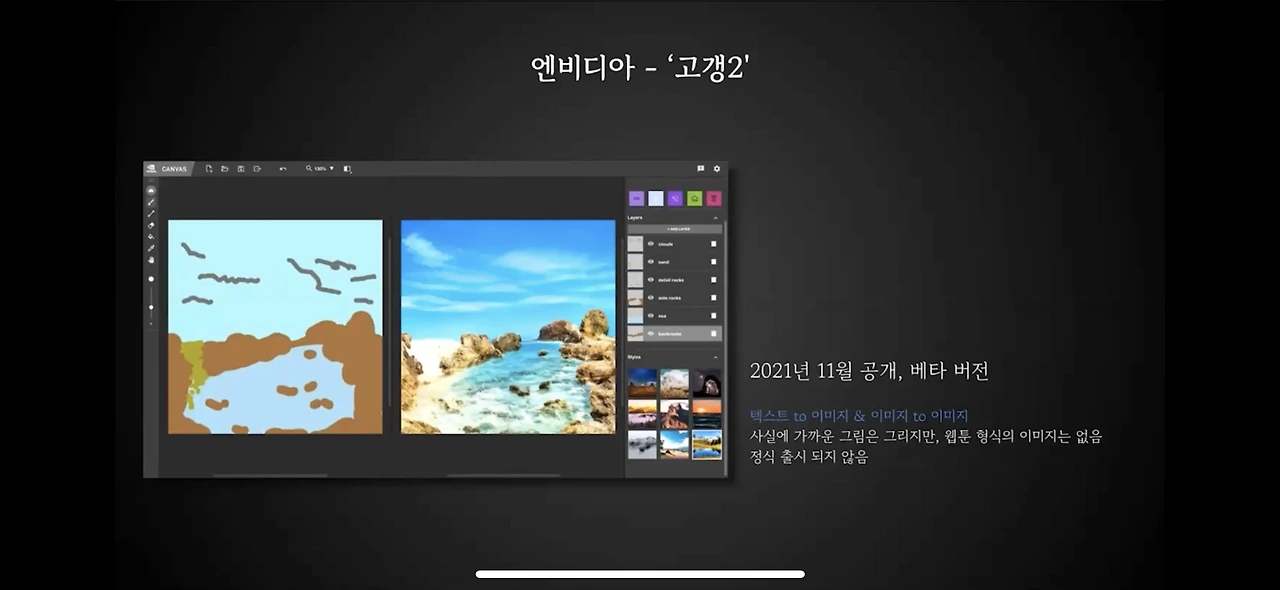
Task: Select the first purple material swatch
Action: (x=636, y=198)
